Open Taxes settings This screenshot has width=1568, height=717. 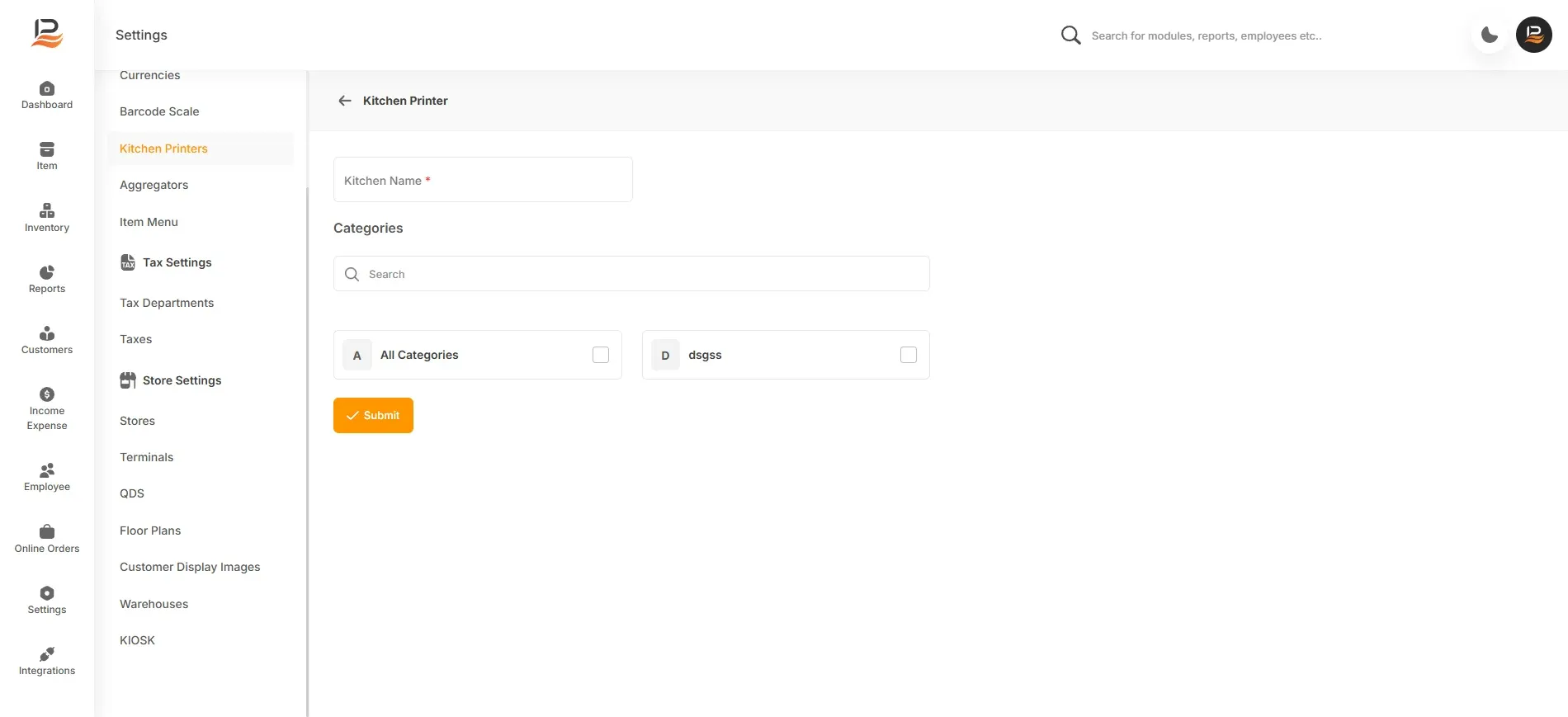[135, 339]
